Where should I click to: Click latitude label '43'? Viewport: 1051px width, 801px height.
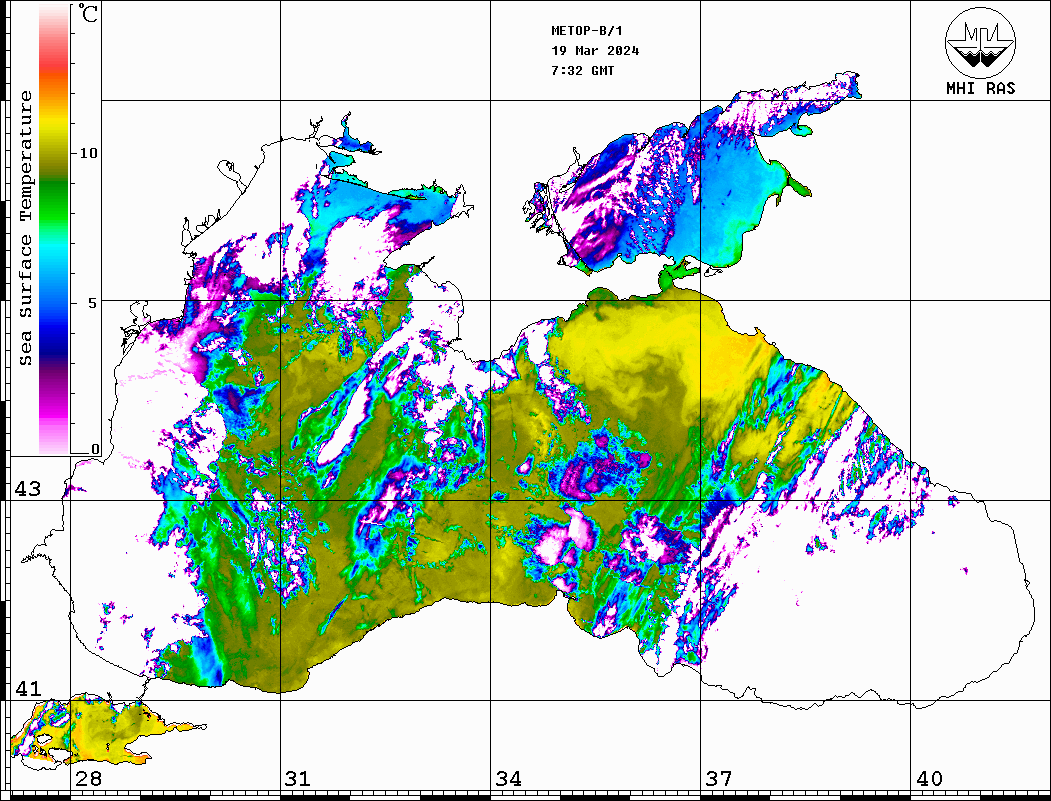[28, 489]
